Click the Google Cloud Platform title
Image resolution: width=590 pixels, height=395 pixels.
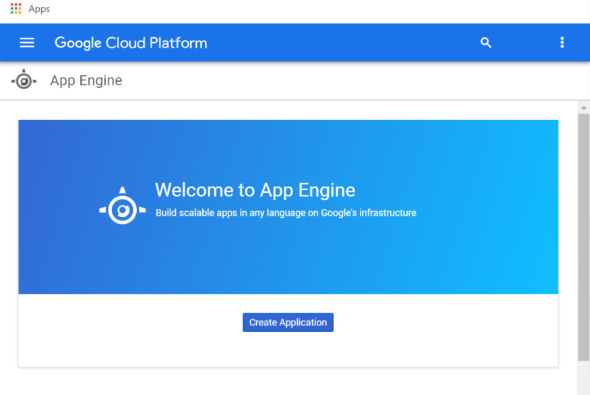click(x=131, y=43)
